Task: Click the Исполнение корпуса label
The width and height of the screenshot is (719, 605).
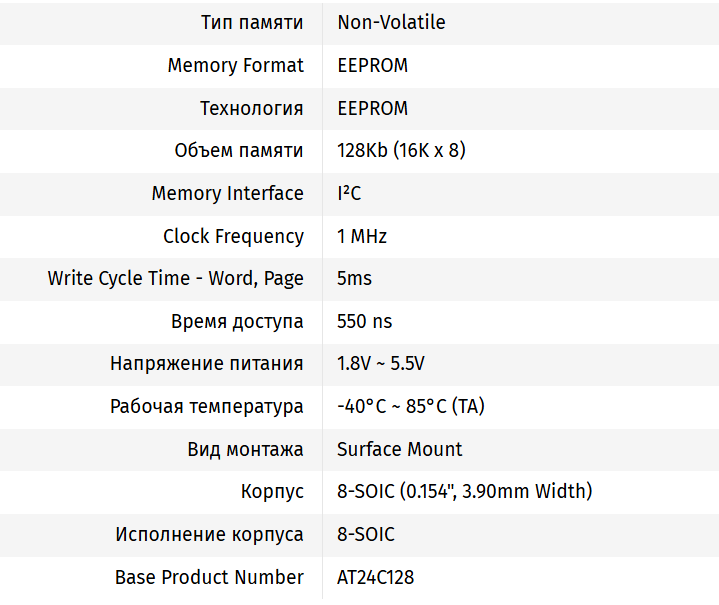Action: pos(209,534)
